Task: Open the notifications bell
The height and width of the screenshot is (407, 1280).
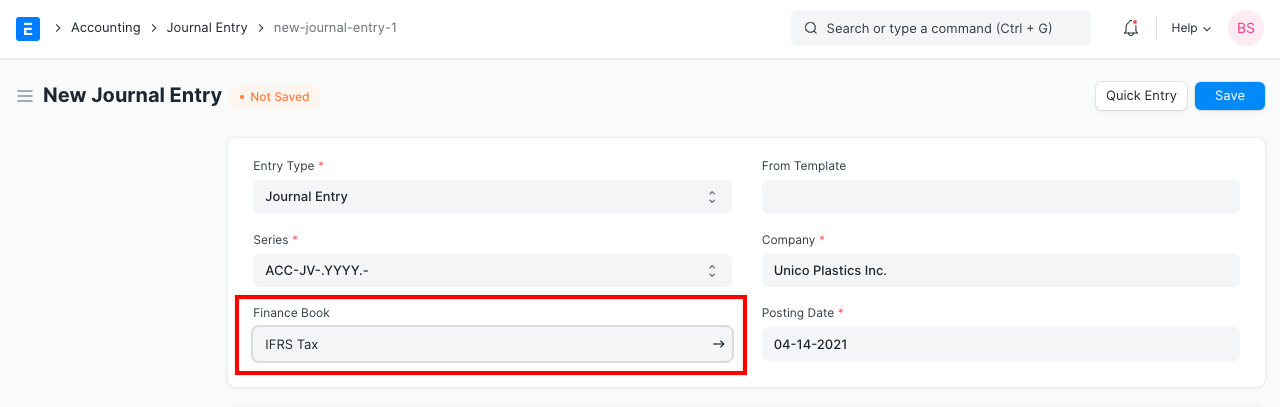Action: 1131,28
